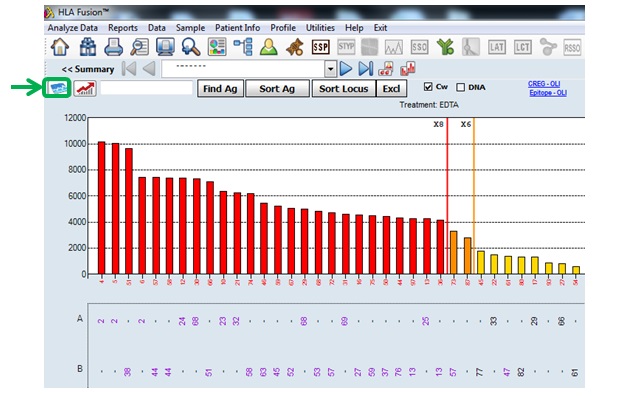
Task: Click the red bar chart icon beside histogram
Action: pyautogui.click(x=408, y=69)
